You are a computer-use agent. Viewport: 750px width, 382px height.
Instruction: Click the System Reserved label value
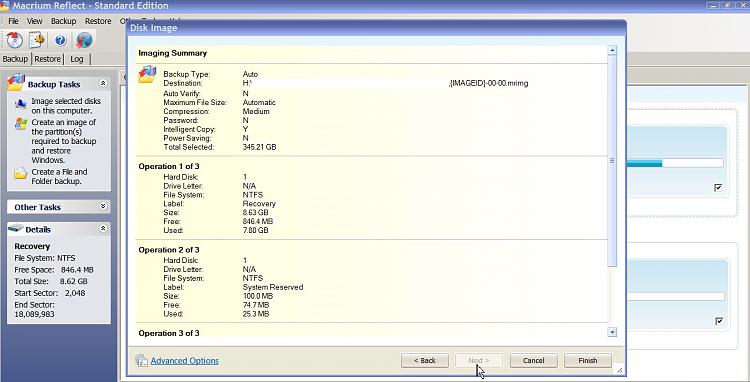pyautogui.click(x=273, y=287)
